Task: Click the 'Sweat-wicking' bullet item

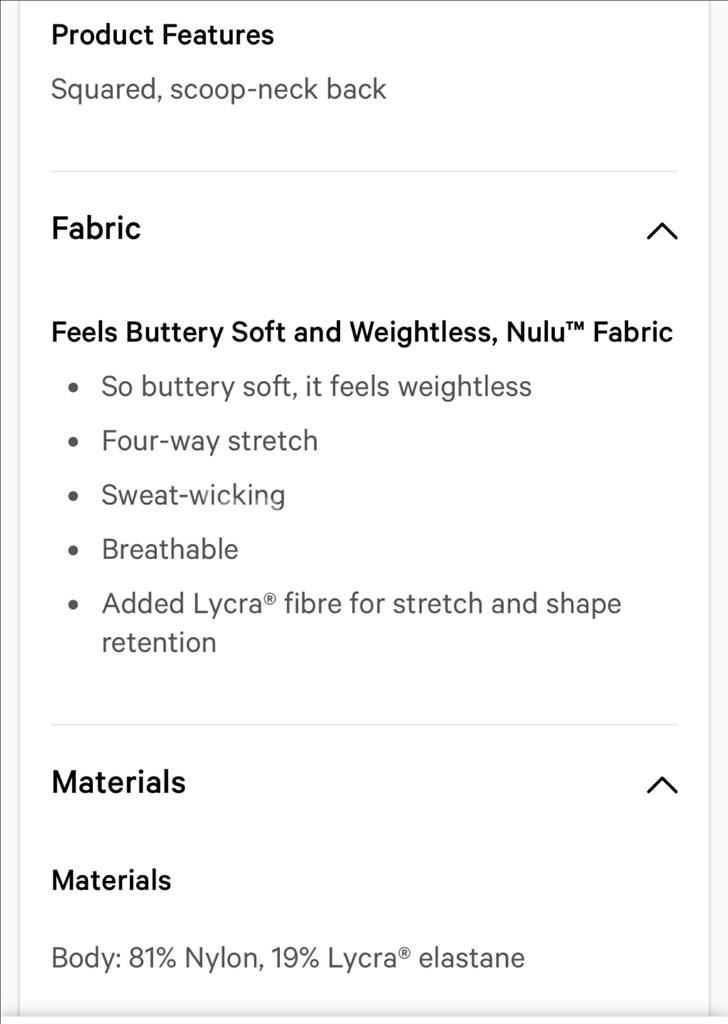Action: pos(193,495)
